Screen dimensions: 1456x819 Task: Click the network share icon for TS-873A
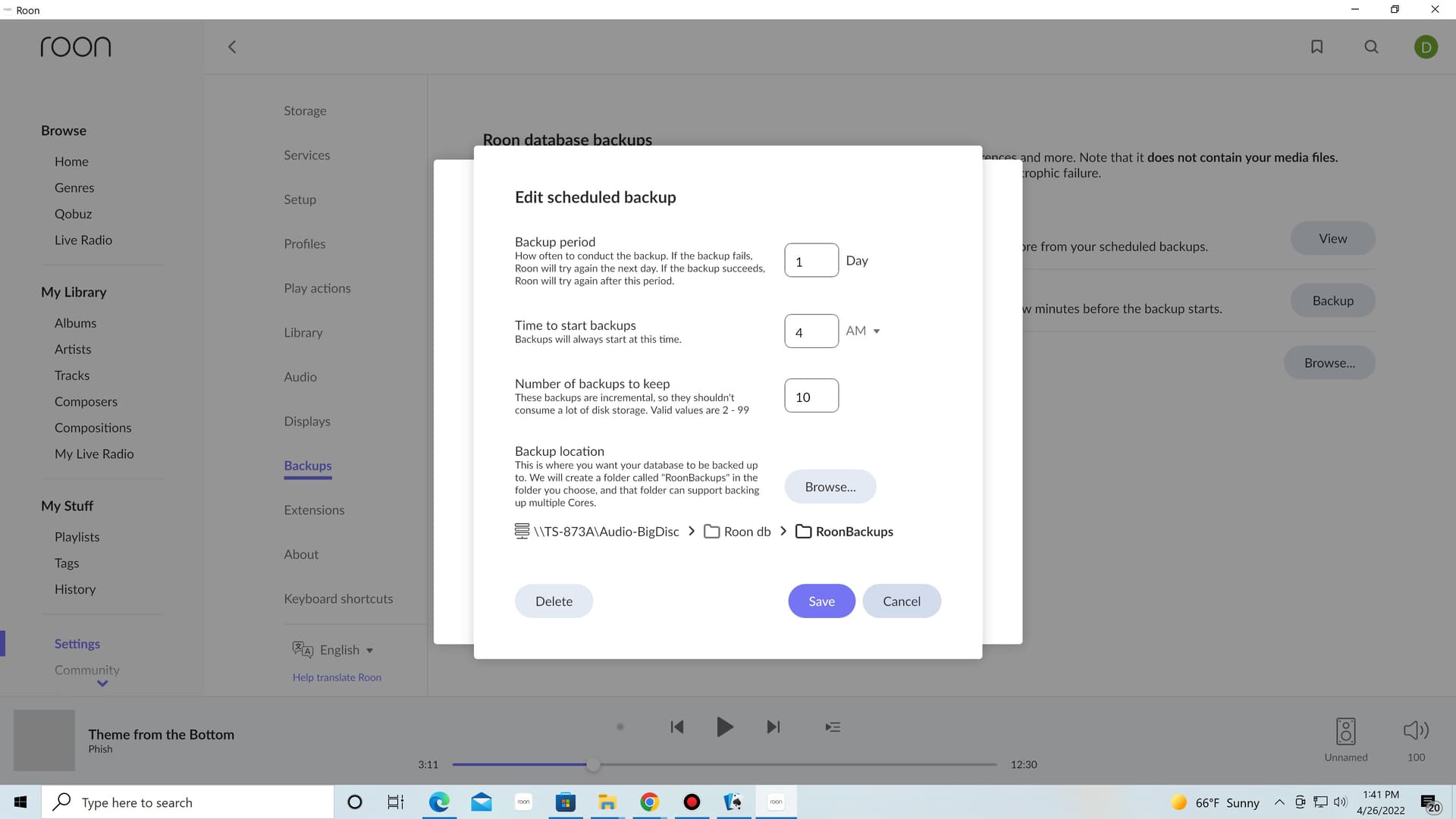tap(522, 531)
